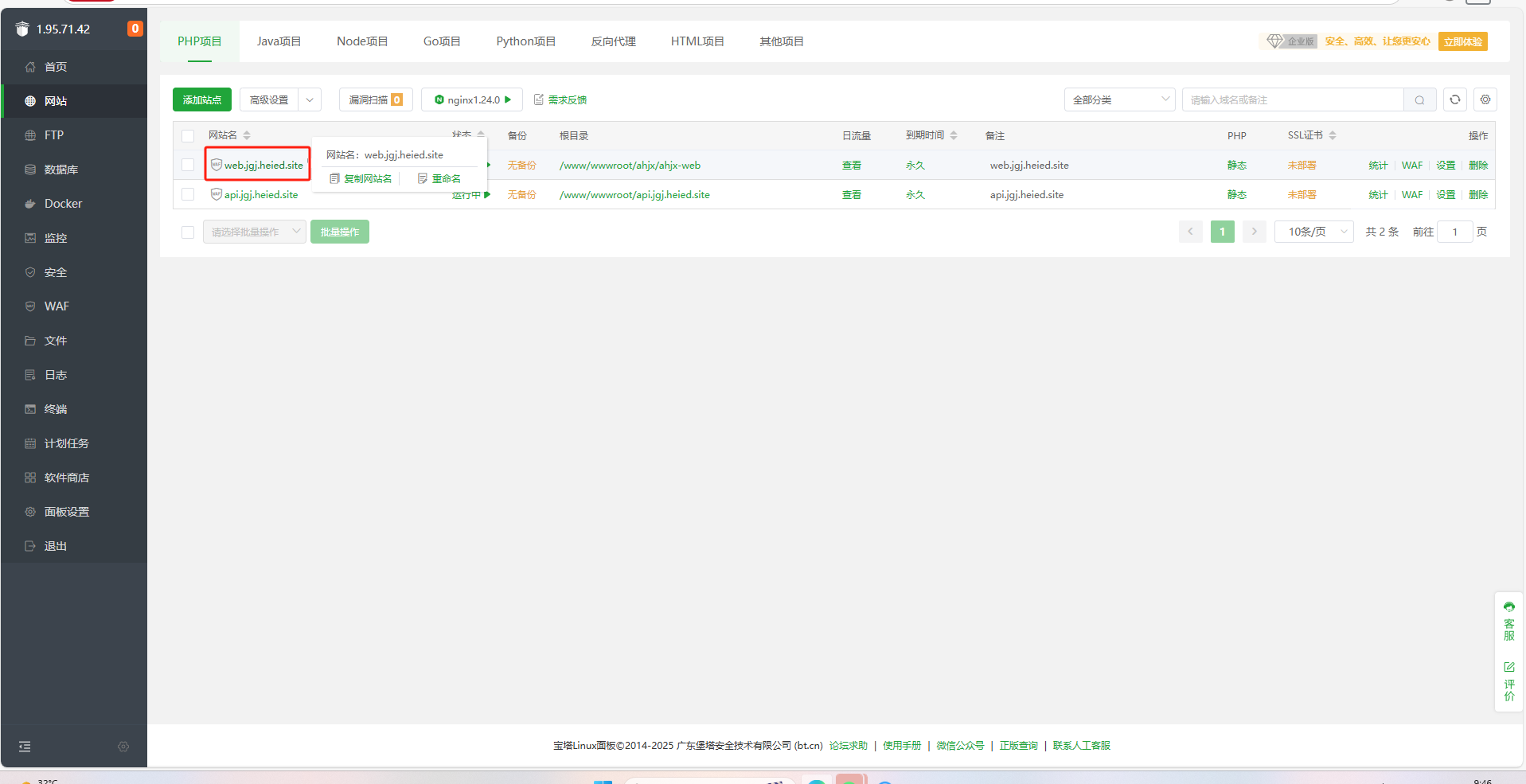Switch to the Go项目 tab
Screen dimensions: 1526x784
click(442, 41)
